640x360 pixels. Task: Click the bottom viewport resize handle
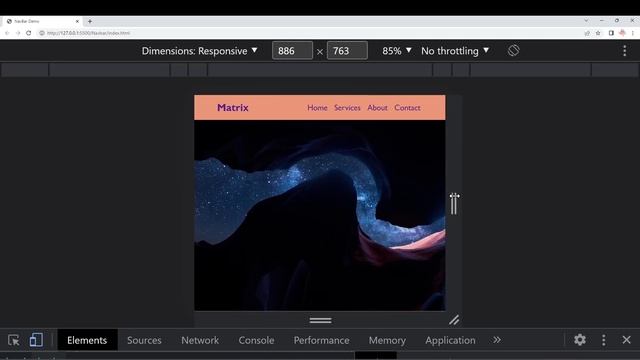(x=320, y=320)
